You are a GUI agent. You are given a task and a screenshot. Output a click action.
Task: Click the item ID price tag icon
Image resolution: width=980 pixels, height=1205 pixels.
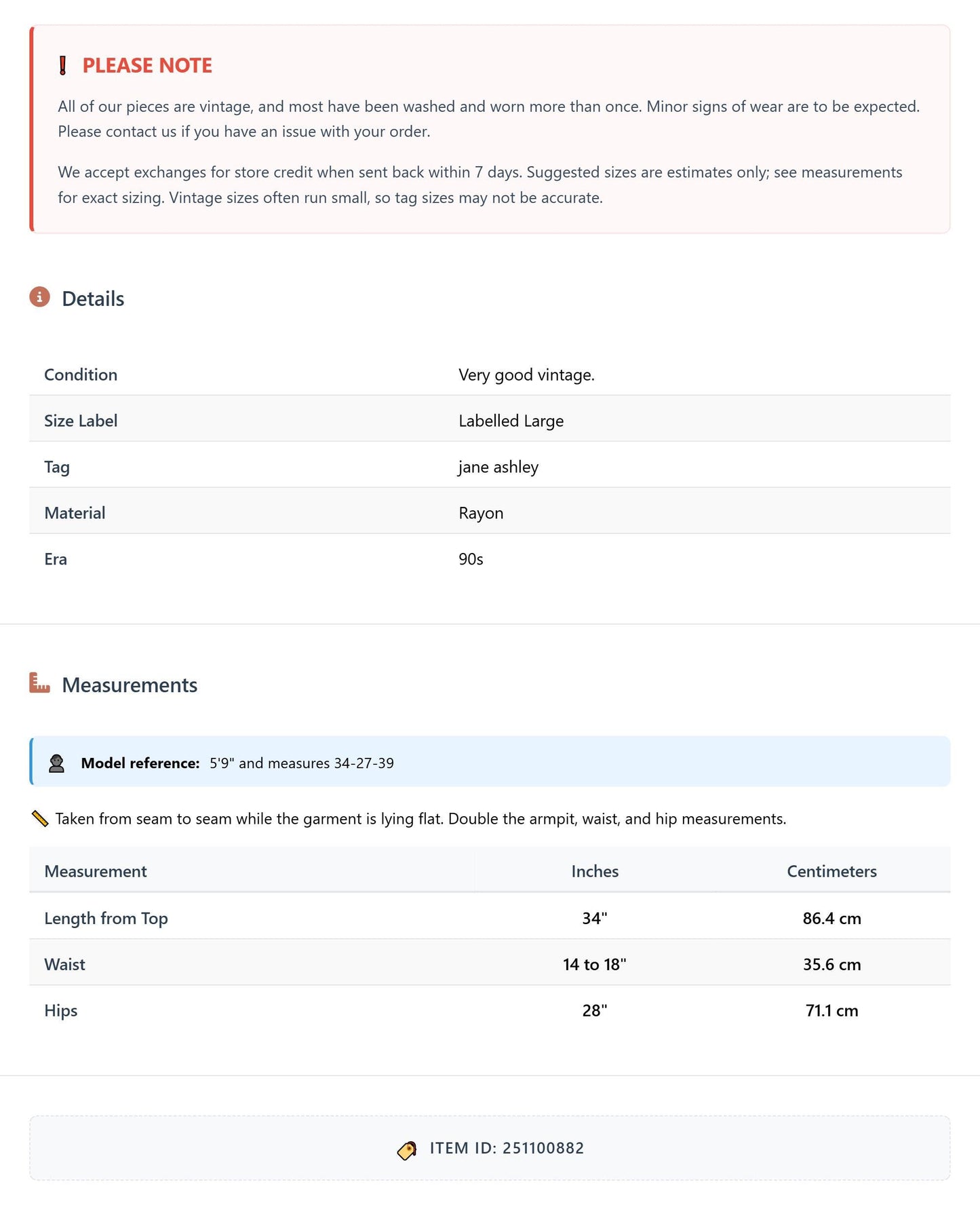[x=407, y=1151]
